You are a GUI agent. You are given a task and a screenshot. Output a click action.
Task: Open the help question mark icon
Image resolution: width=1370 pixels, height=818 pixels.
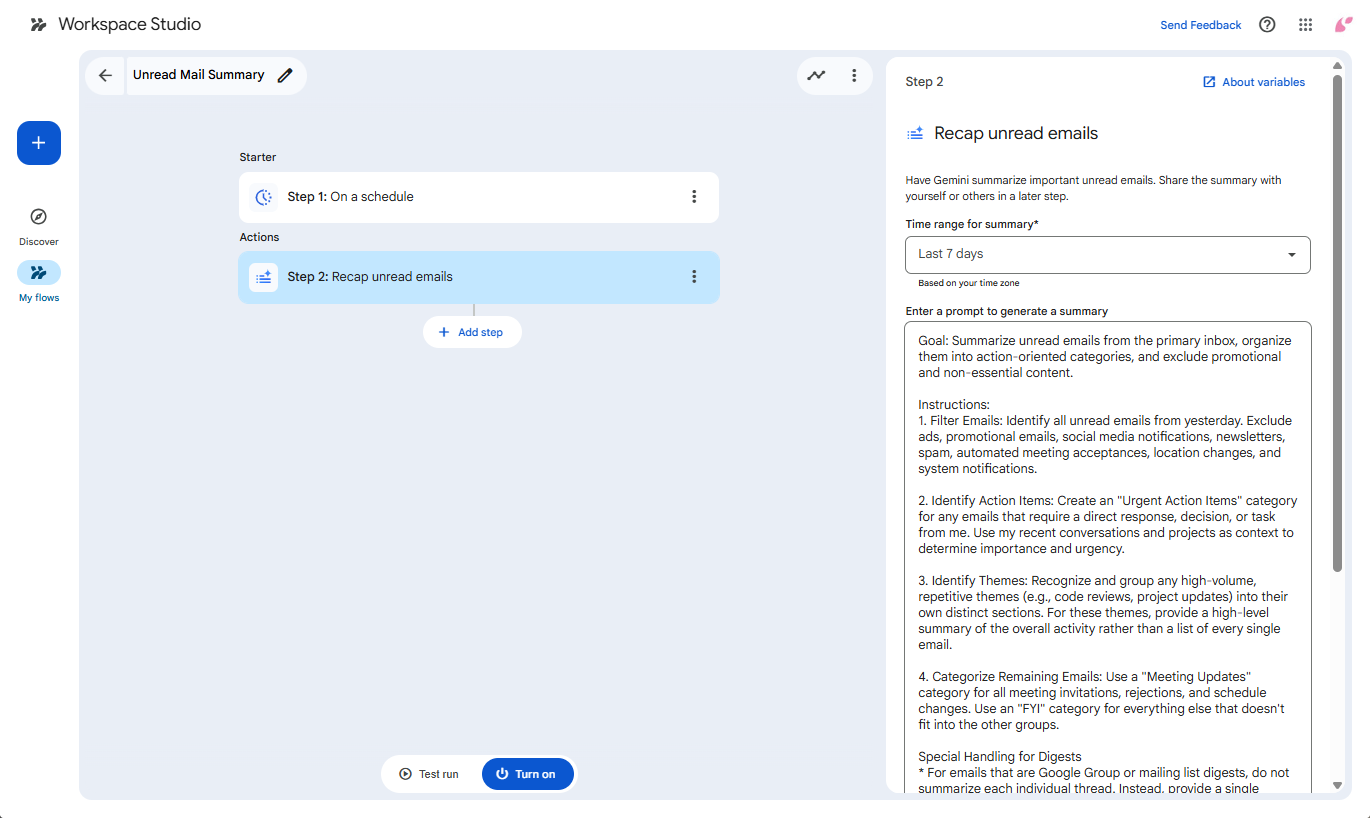(x=1267, y=25)
